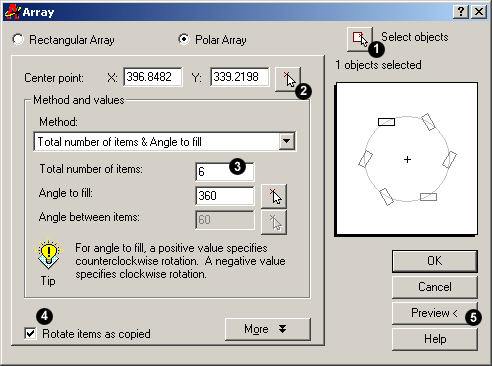492x366 pixels.
Task: Click the polar array preview thumbnail
Action: [x=407, y=159]
